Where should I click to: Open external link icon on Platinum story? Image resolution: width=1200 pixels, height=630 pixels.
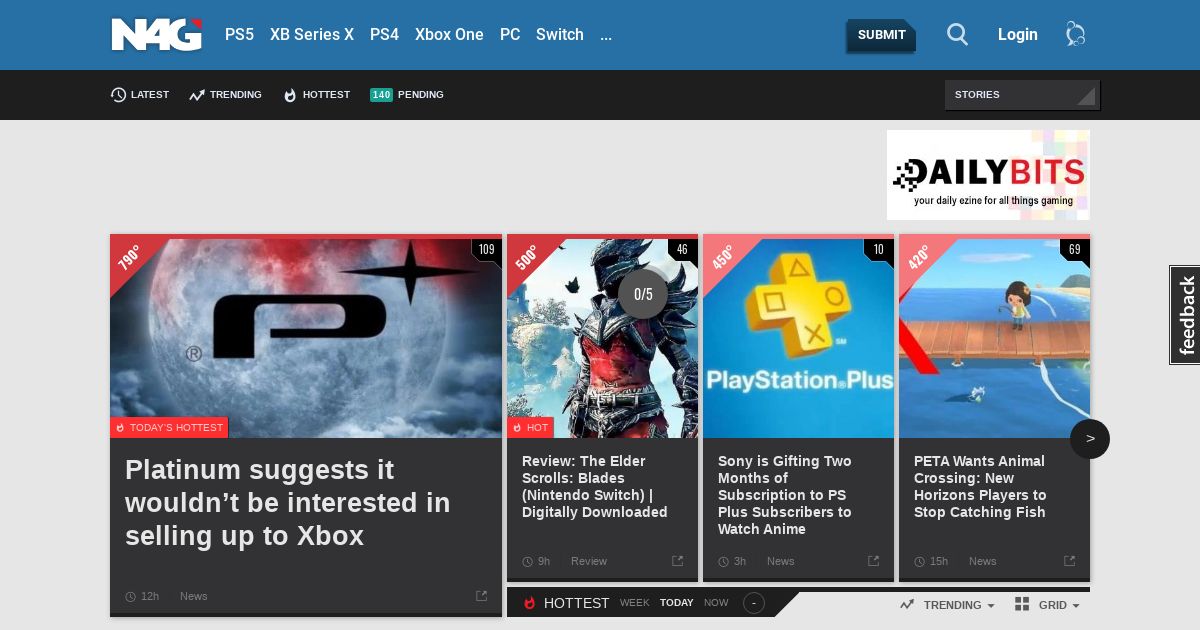click(x=481, y=596)
